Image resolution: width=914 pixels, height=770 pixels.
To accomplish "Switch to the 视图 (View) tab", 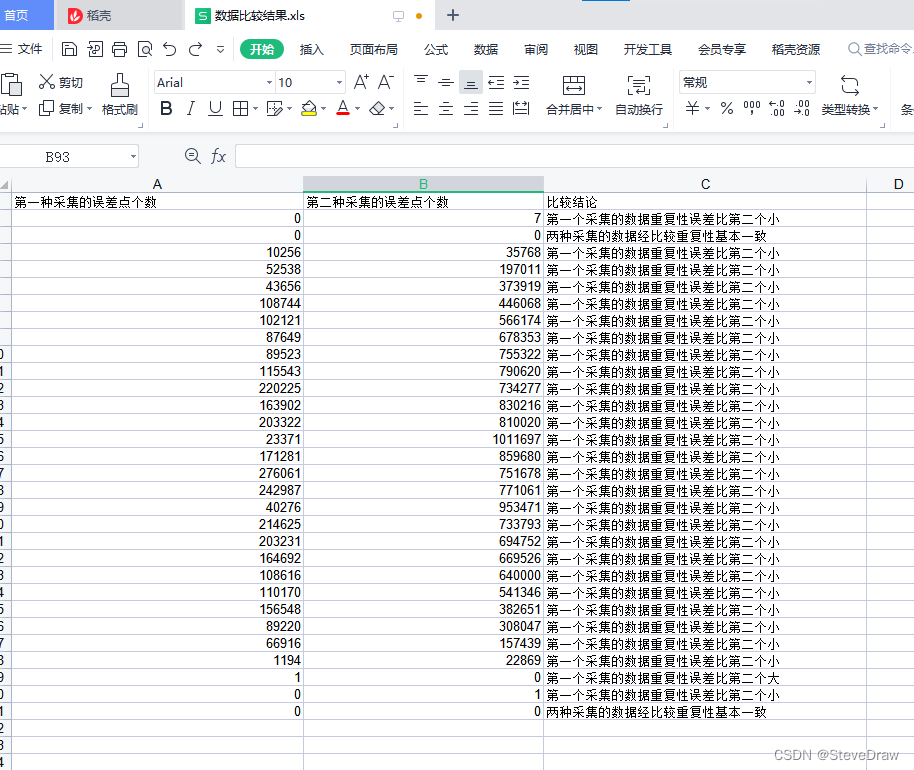I will pos(585,50).
